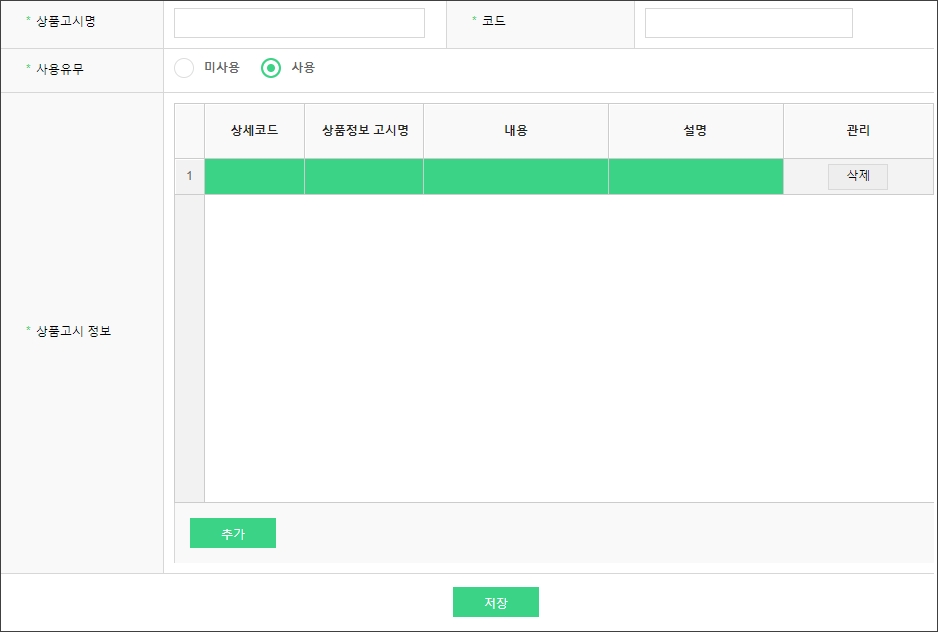Click row 1's 상품정보 고시명 cell
This screenshot has width=938, height=632.
[364, 177]
